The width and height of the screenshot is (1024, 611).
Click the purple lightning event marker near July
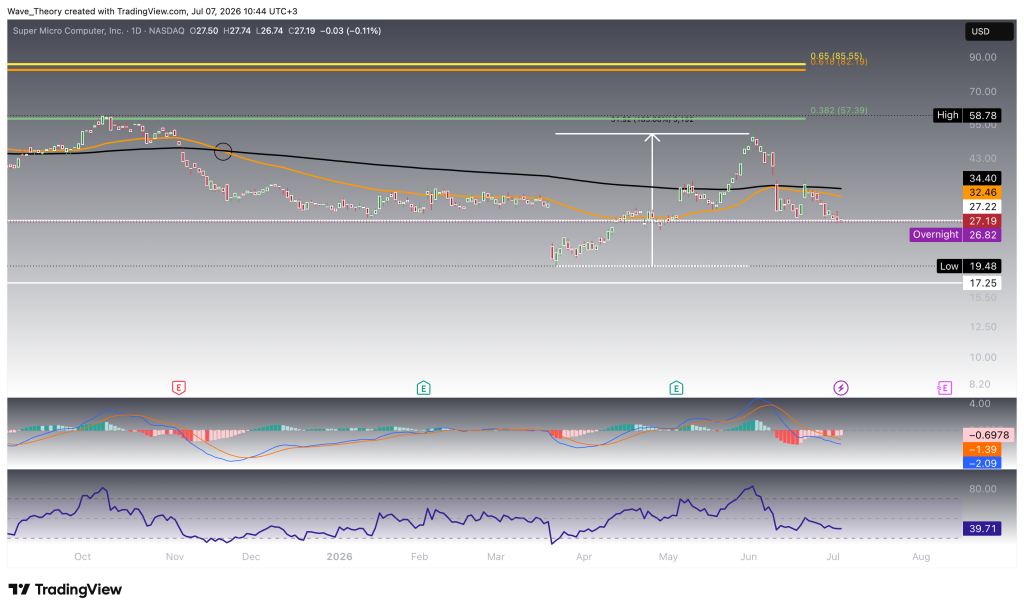pos(840,388)
